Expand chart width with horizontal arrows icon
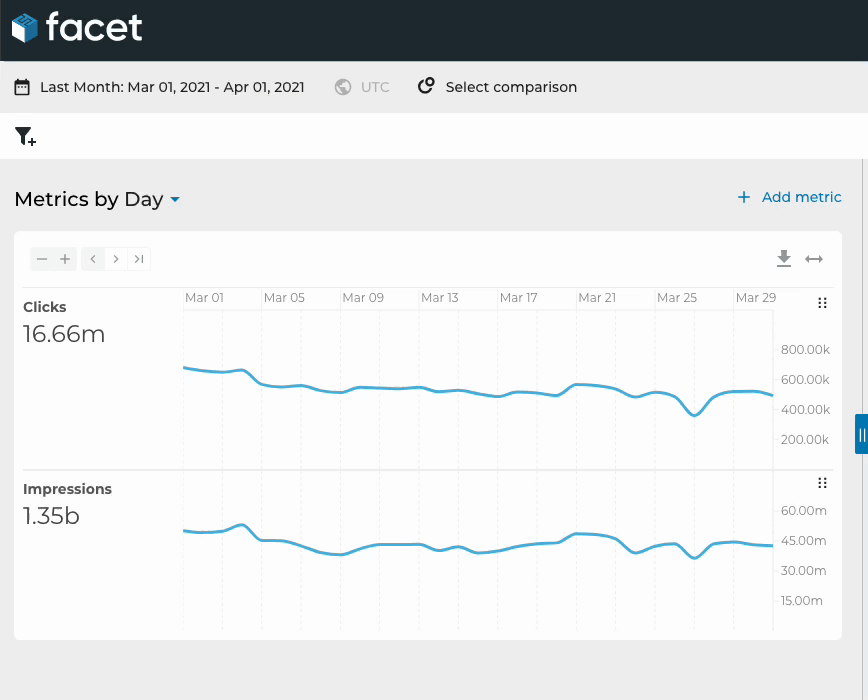This screenshot has height=700, width=868. tap(814, 259)
